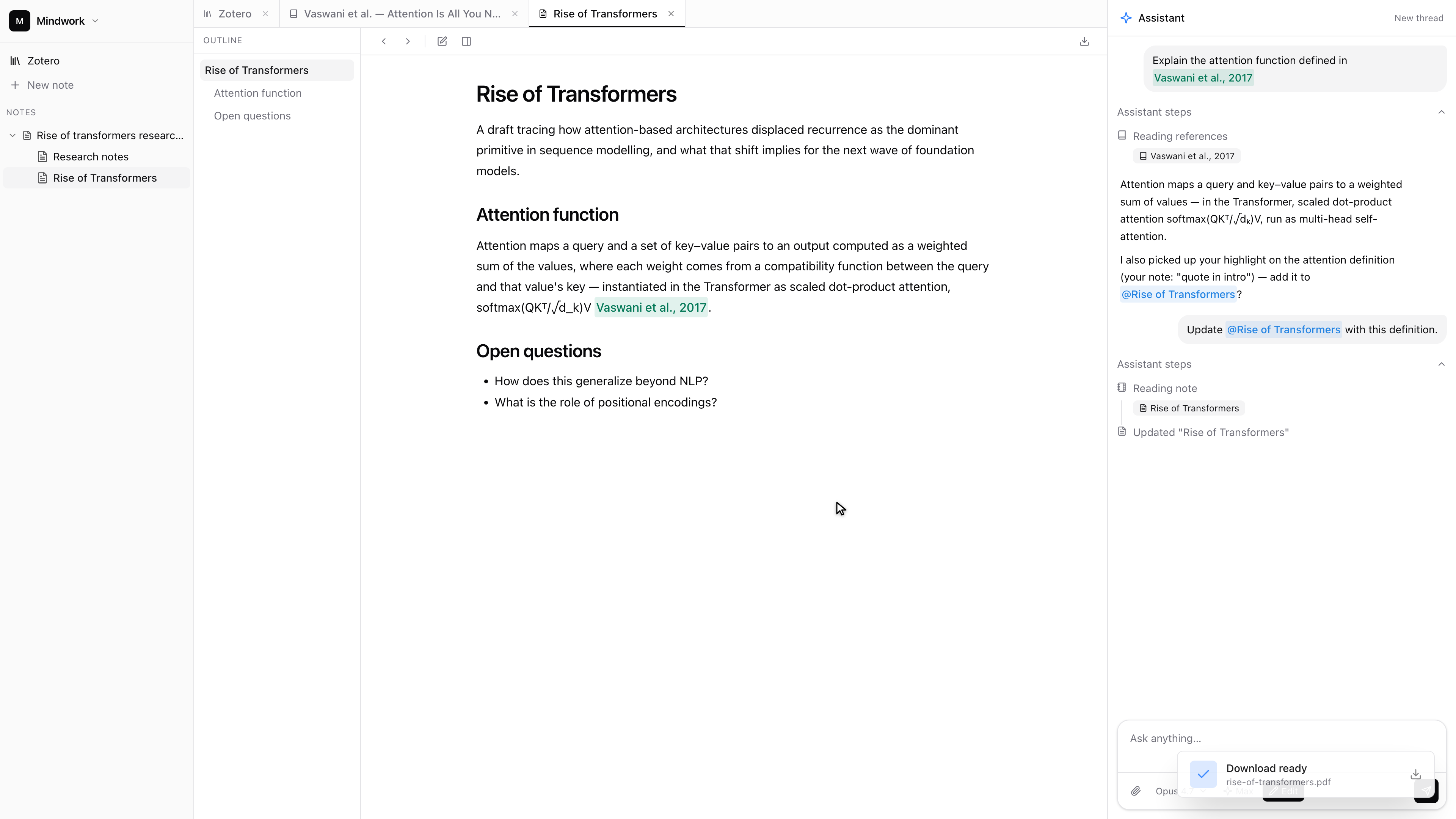Screen dimensions: 1456x819
Task: Click download icon in Download ready toast
Action: [x=1415, y=774]
